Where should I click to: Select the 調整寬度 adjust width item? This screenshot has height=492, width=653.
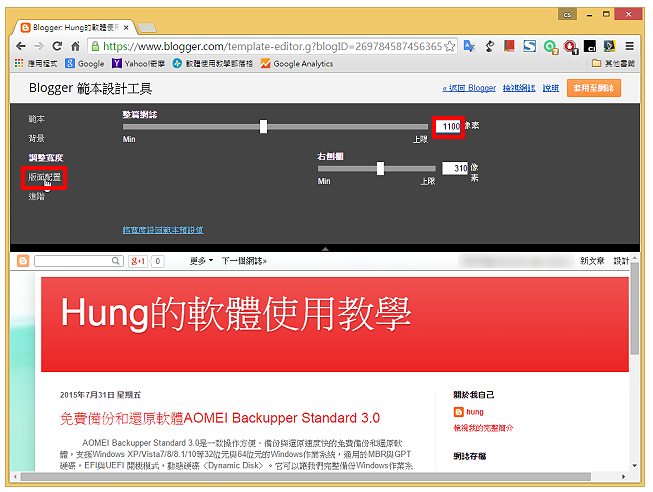[x=45, y=157]
